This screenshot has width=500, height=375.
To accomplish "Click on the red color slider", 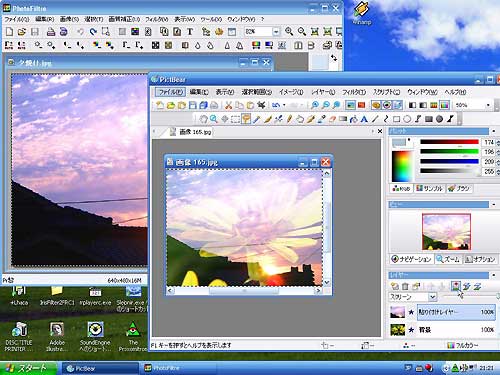I will pyautogui.click(x=449, y=142).
